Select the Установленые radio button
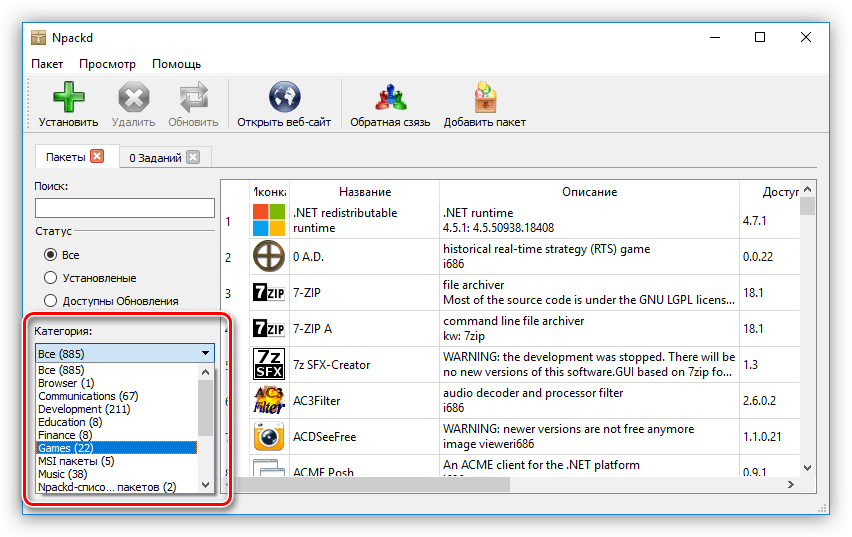Image resolution: width=852 pixels, height=537 pixels. click(51, 278)
